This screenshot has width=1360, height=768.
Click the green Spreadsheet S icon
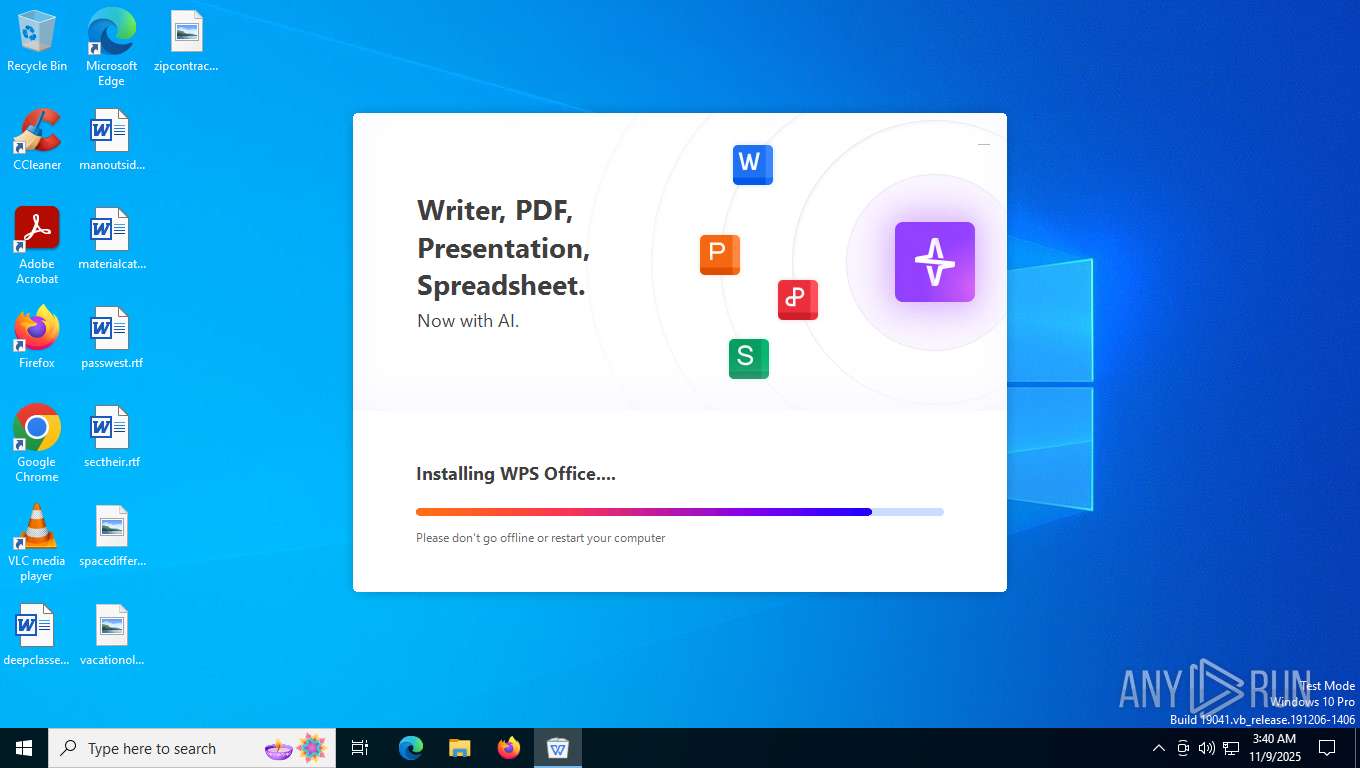coord(749,358)
